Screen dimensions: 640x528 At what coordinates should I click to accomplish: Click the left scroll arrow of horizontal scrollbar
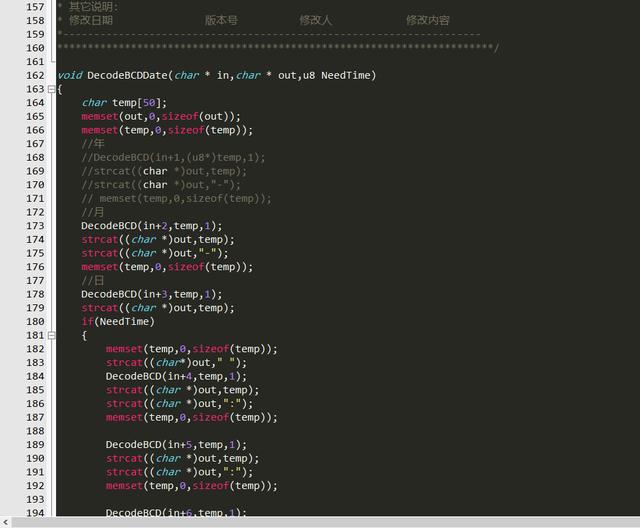coord(5,522)
